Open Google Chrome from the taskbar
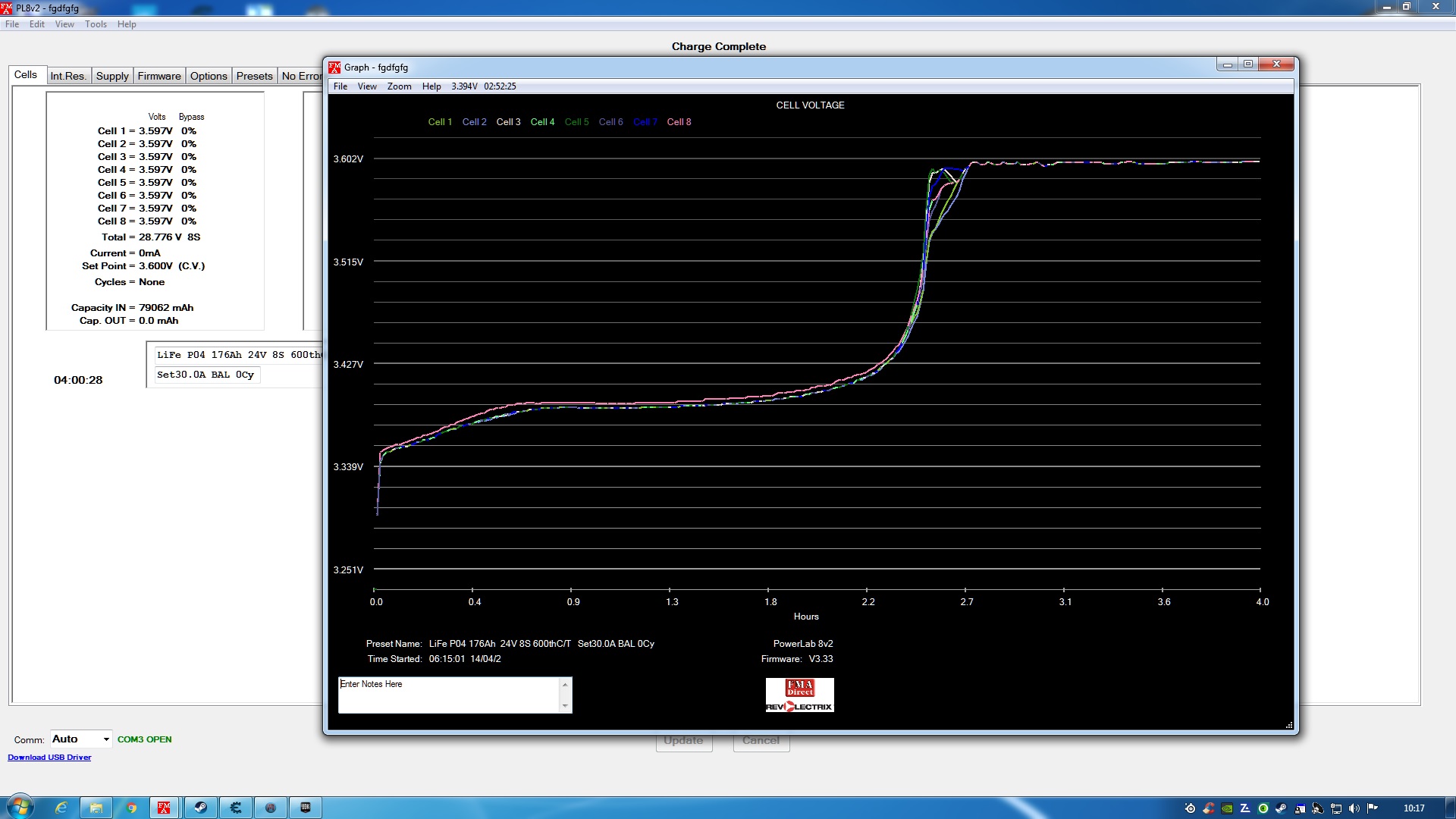Image resolution: width=1456 pixels, height=819 pixels. (131, 808)
